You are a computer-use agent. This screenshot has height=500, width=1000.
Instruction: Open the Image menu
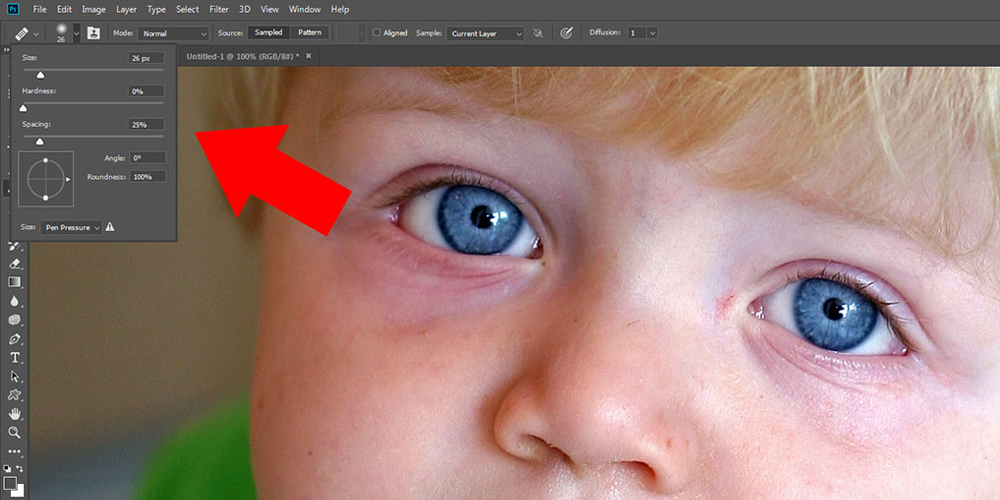pos(94,10)
